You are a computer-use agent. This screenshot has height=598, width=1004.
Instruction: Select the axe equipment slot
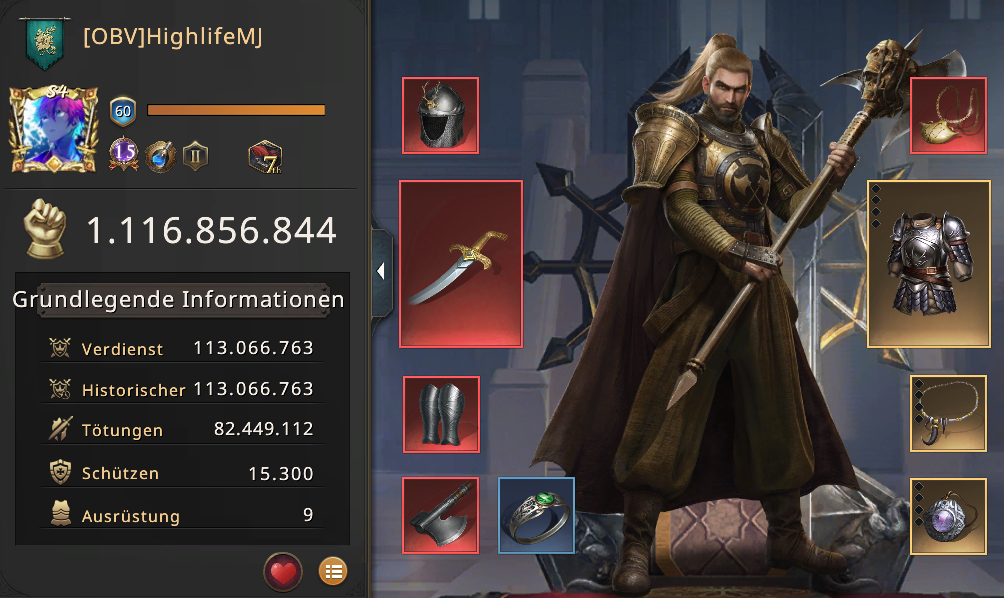(x=441, y=515)
